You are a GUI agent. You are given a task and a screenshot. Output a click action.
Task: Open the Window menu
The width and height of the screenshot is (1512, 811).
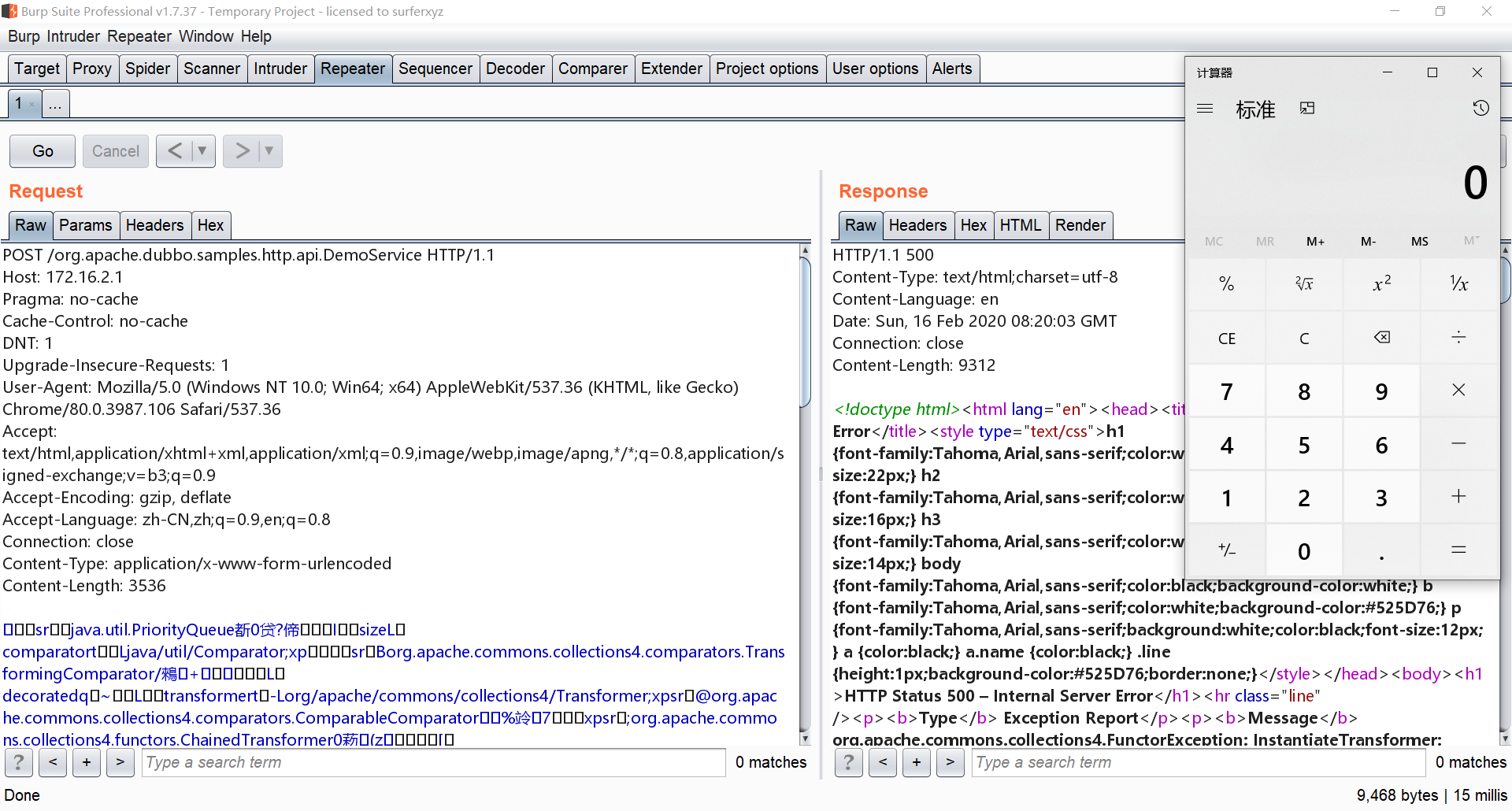(206, 36)
